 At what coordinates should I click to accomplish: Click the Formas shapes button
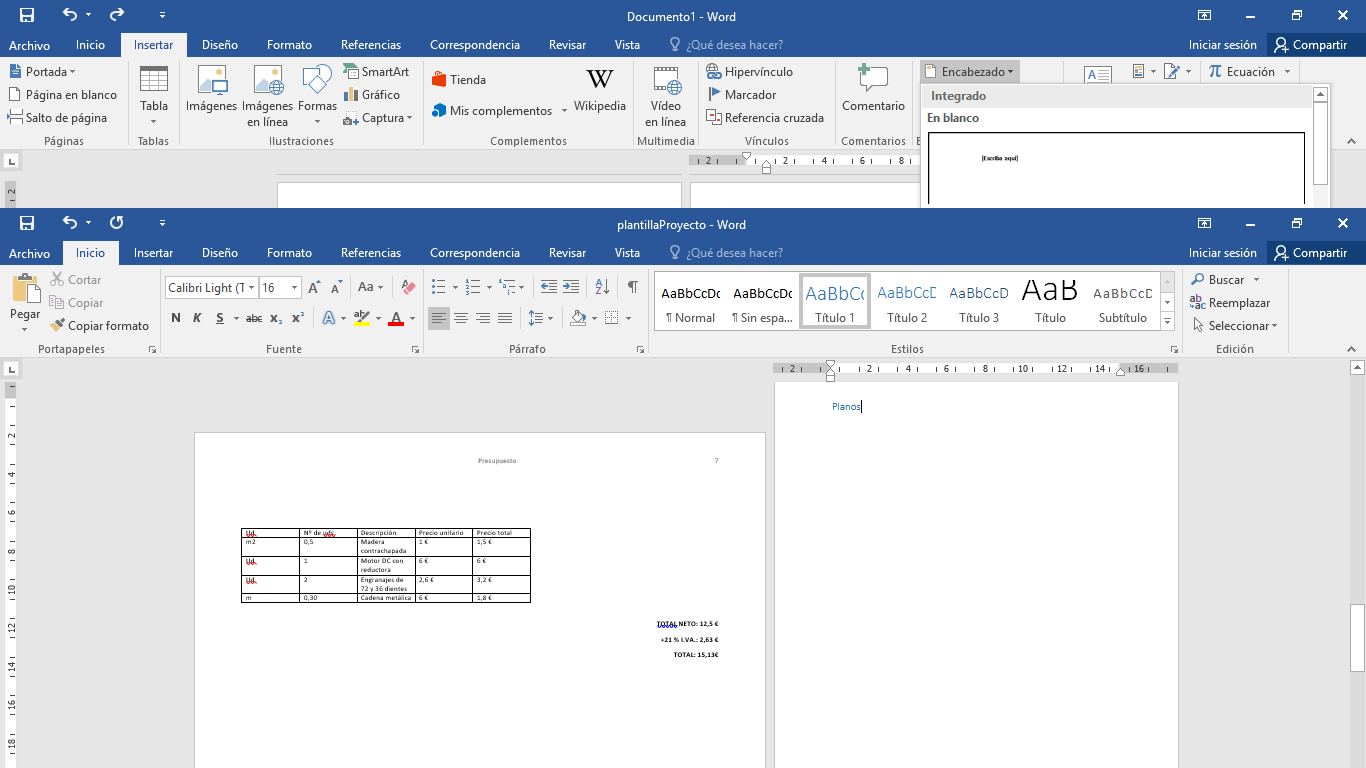[317, 96]
